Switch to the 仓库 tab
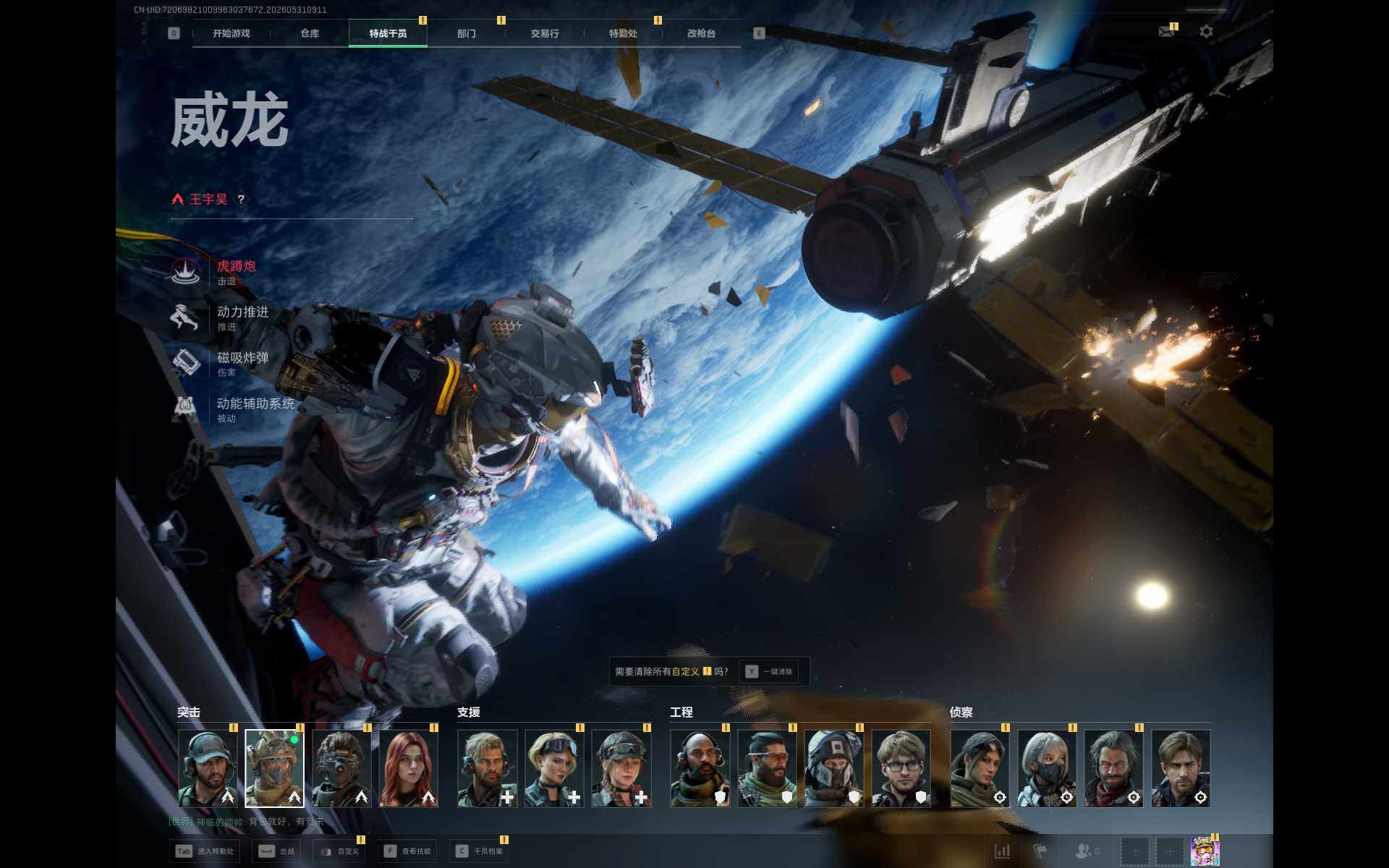This screenshot has width=1389, height=868. (310, 33)
